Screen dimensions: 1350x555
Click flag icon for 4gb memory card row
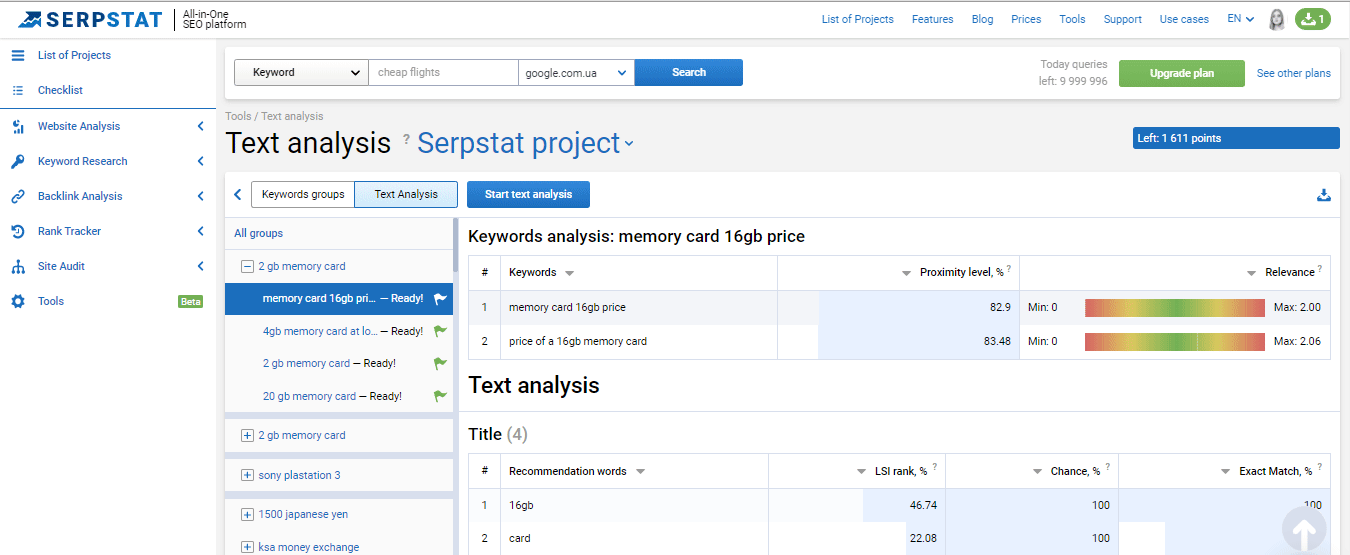(440, 331)
